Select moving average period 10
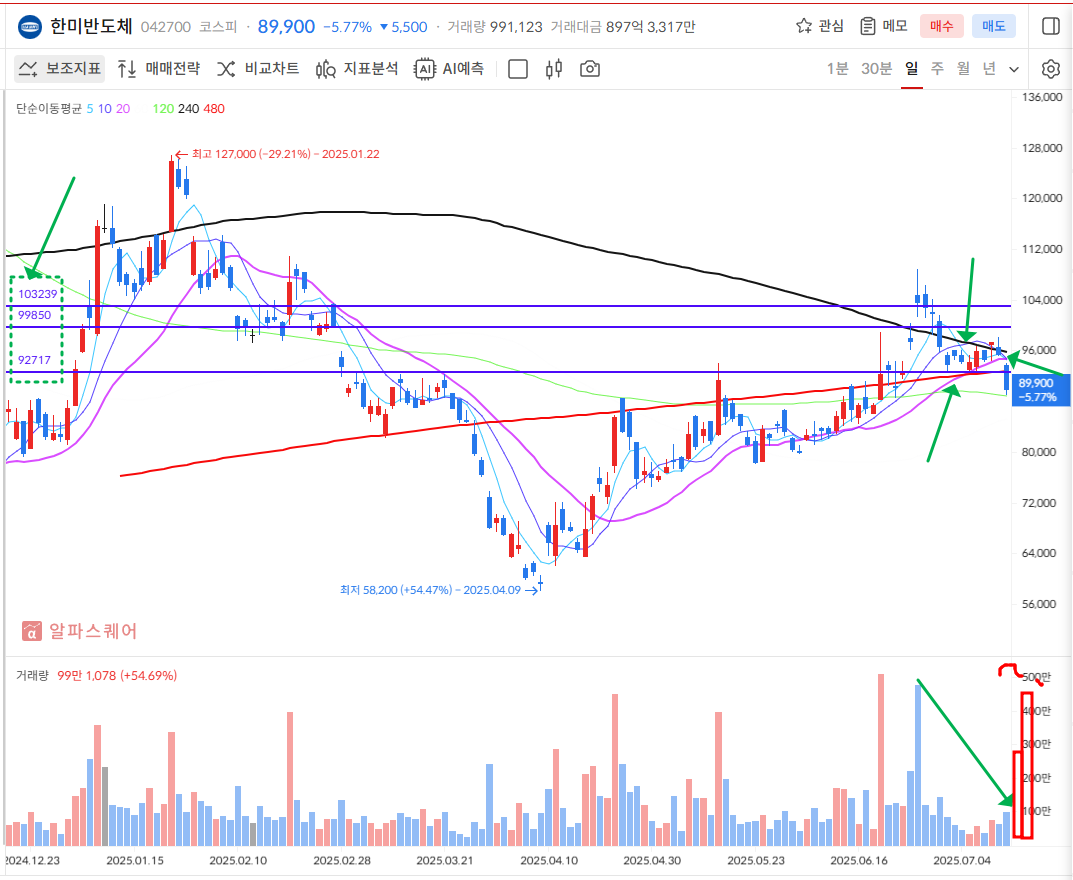Screen dimensions: 1073x880 tap(105, 109)
